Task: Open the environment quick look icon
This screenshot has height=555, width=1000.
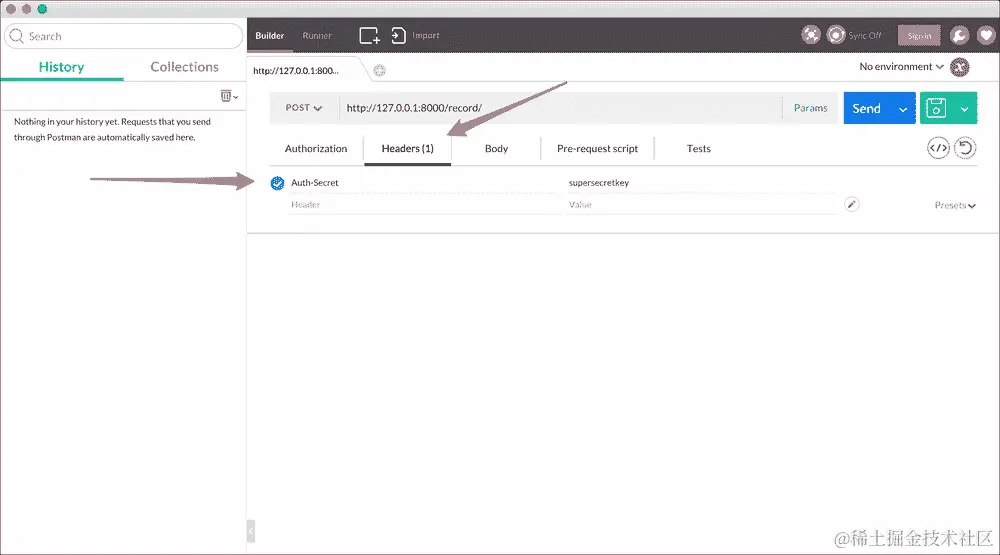Action: click(959, 67)
